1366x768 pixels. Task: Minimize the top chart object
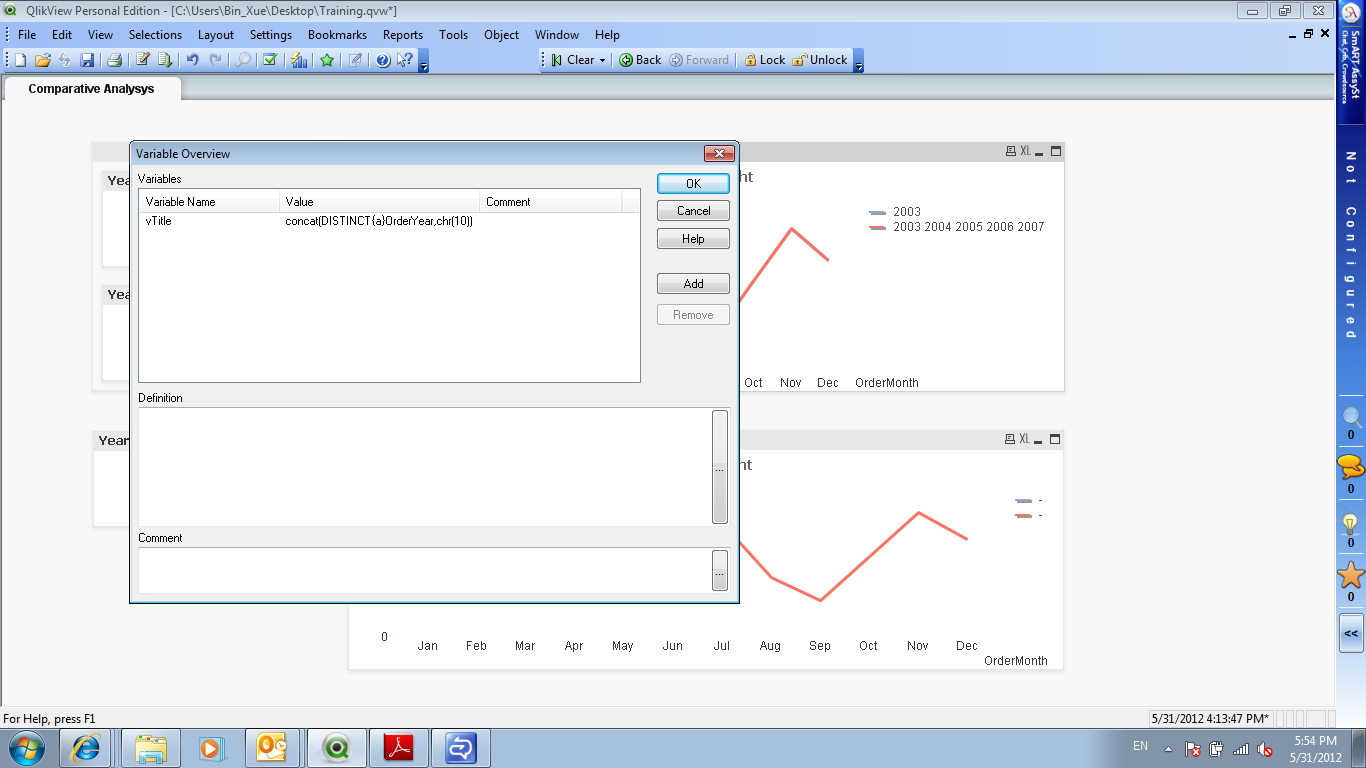(x=1039, y=152)
